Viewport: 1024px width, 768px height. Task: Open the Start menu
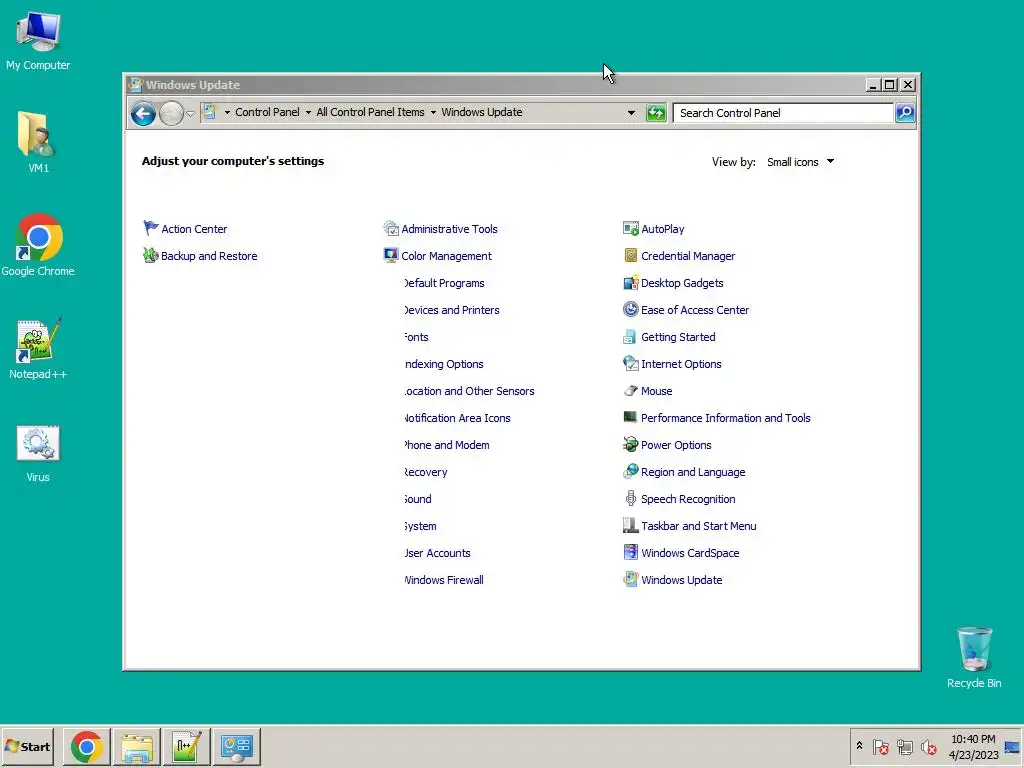[x=28, y=746]
